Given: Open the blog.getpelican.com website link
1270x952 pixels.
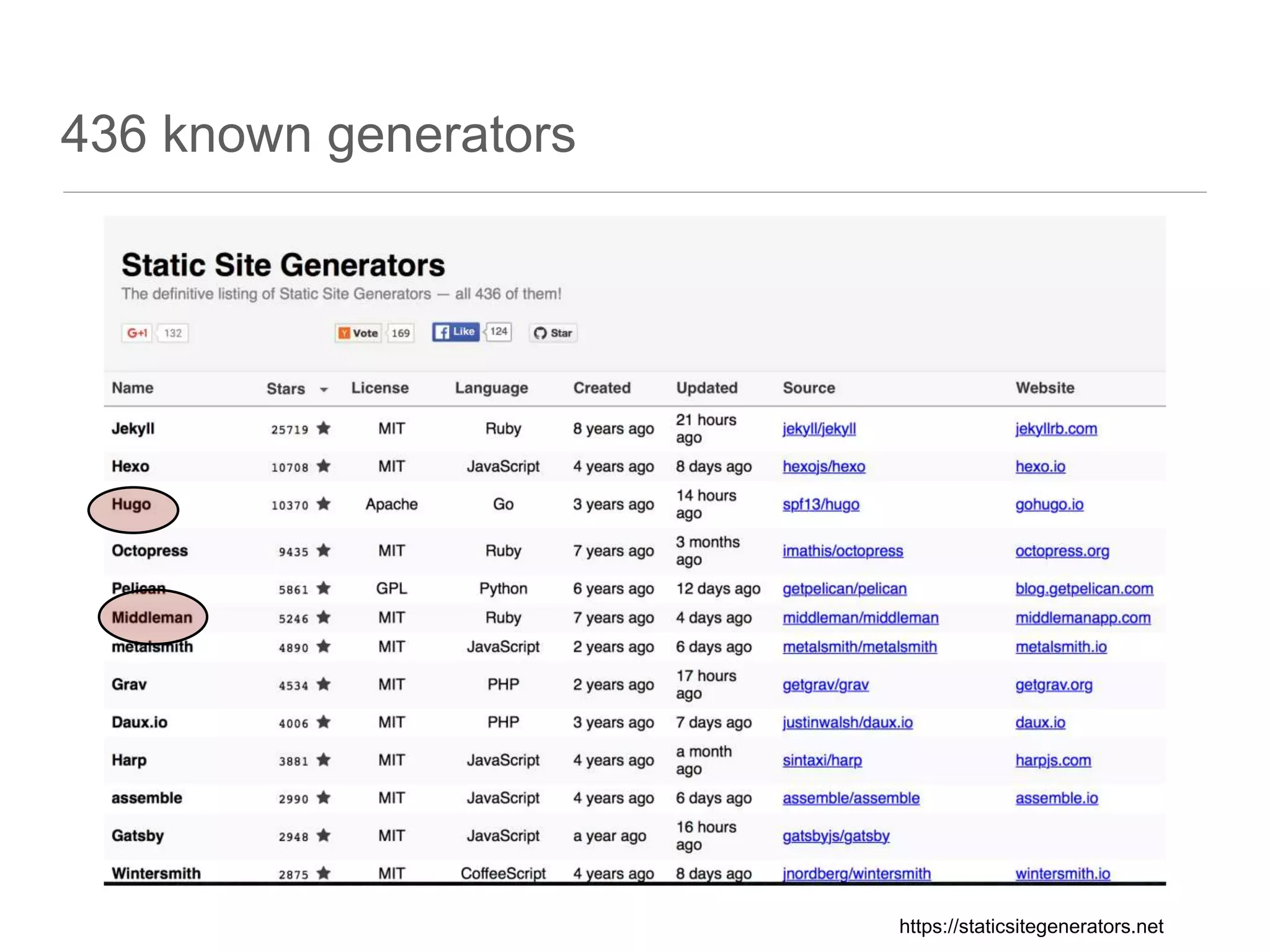Looking at the screenshot, I should click(1085, 589).
